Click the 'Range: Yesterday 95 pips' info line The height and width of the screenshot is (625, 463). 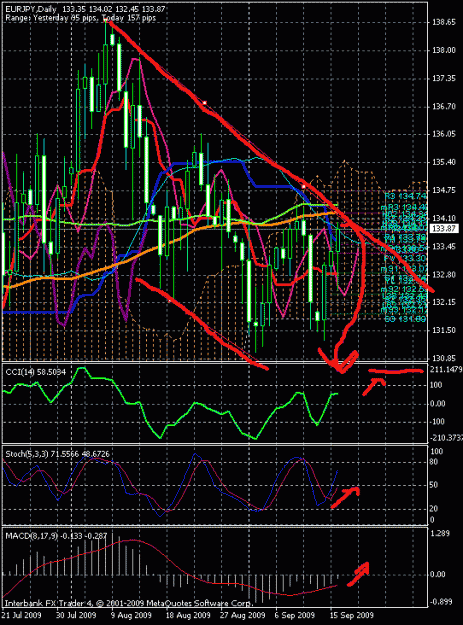(80, 18)
